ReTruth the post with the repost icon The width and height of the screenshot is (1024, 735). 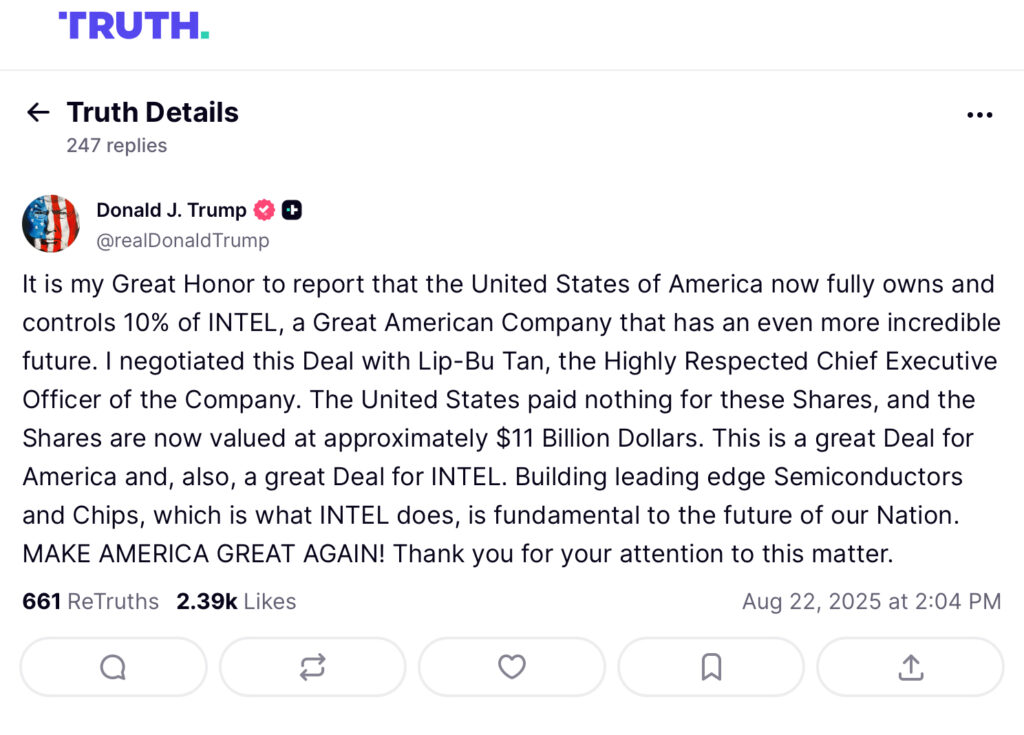coord(313,667)
